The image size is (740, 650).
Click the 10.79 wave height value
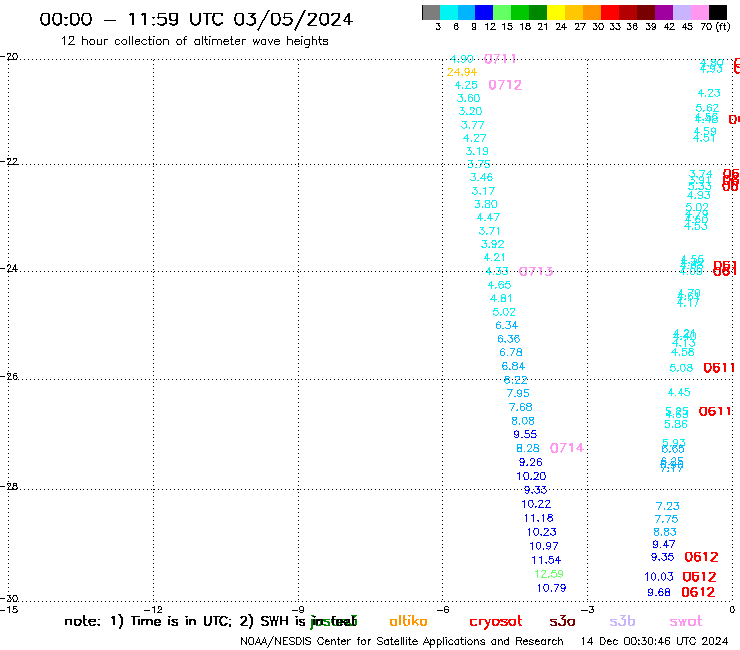click(x=552, y=588)
